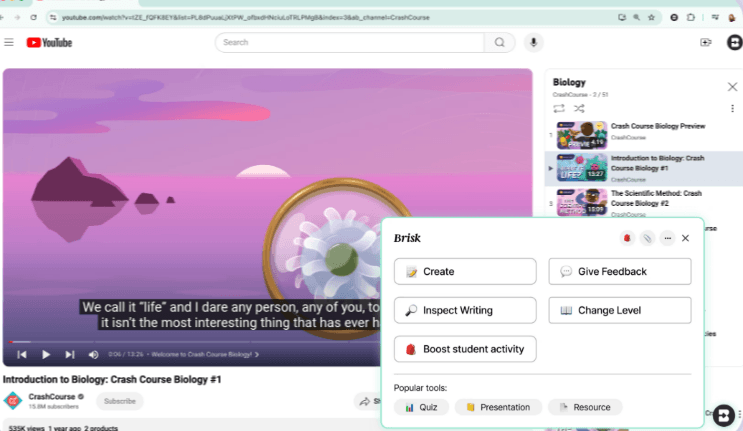The image size is (743, 431).
Task: Click the Give Feedback button
Action: (620, 271)
